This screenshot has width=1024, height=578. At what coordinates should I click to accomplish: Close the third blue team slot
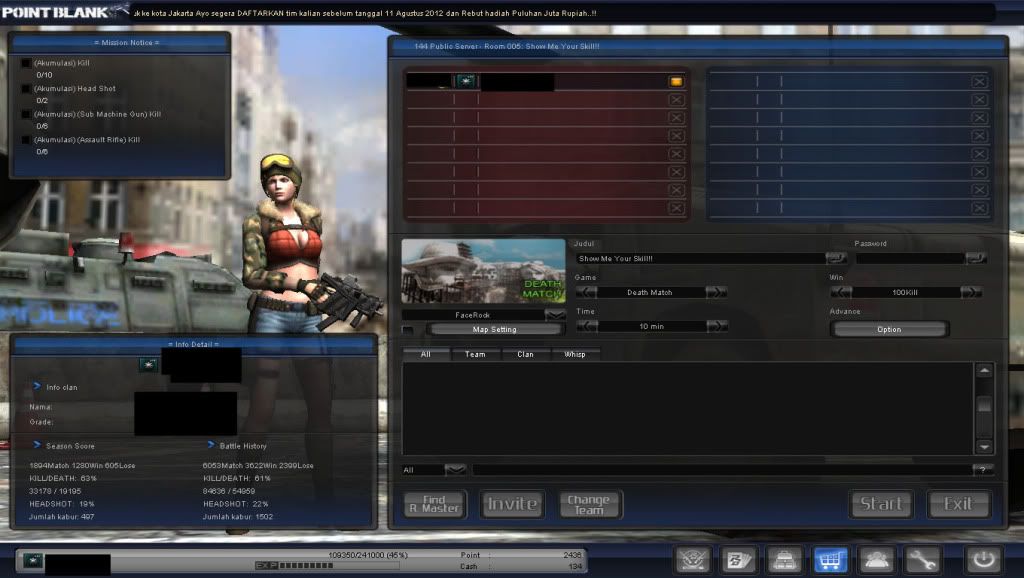(979, 118)
